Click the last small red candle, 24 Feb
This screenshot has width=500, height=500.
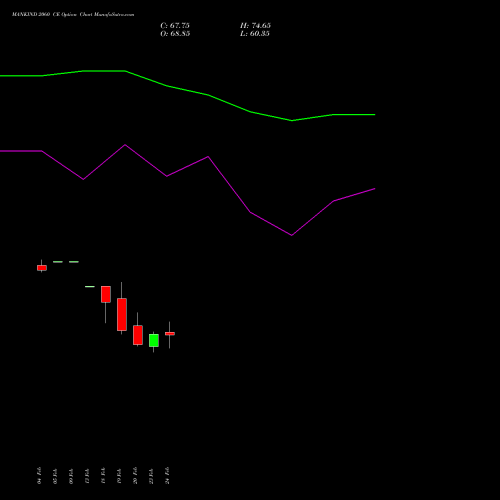[x=170, y=334]
